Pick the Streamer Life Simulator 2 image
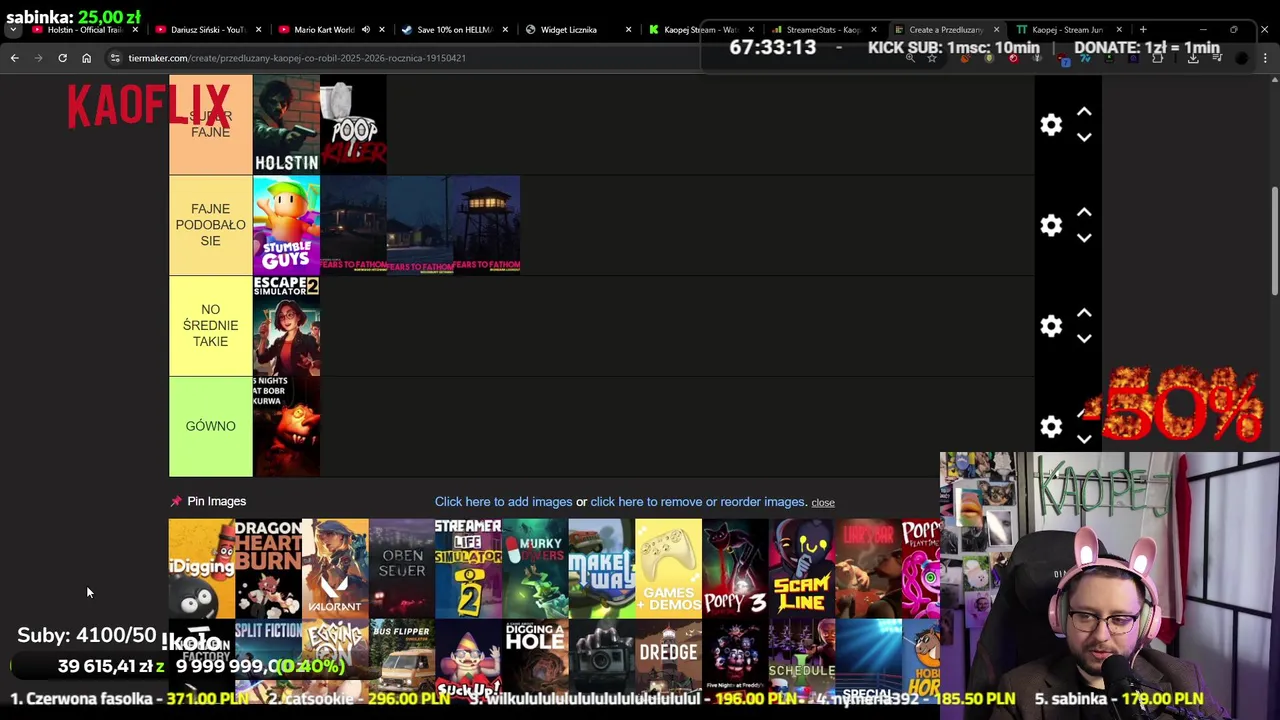The image size is (1280, 720). (468, 568)
